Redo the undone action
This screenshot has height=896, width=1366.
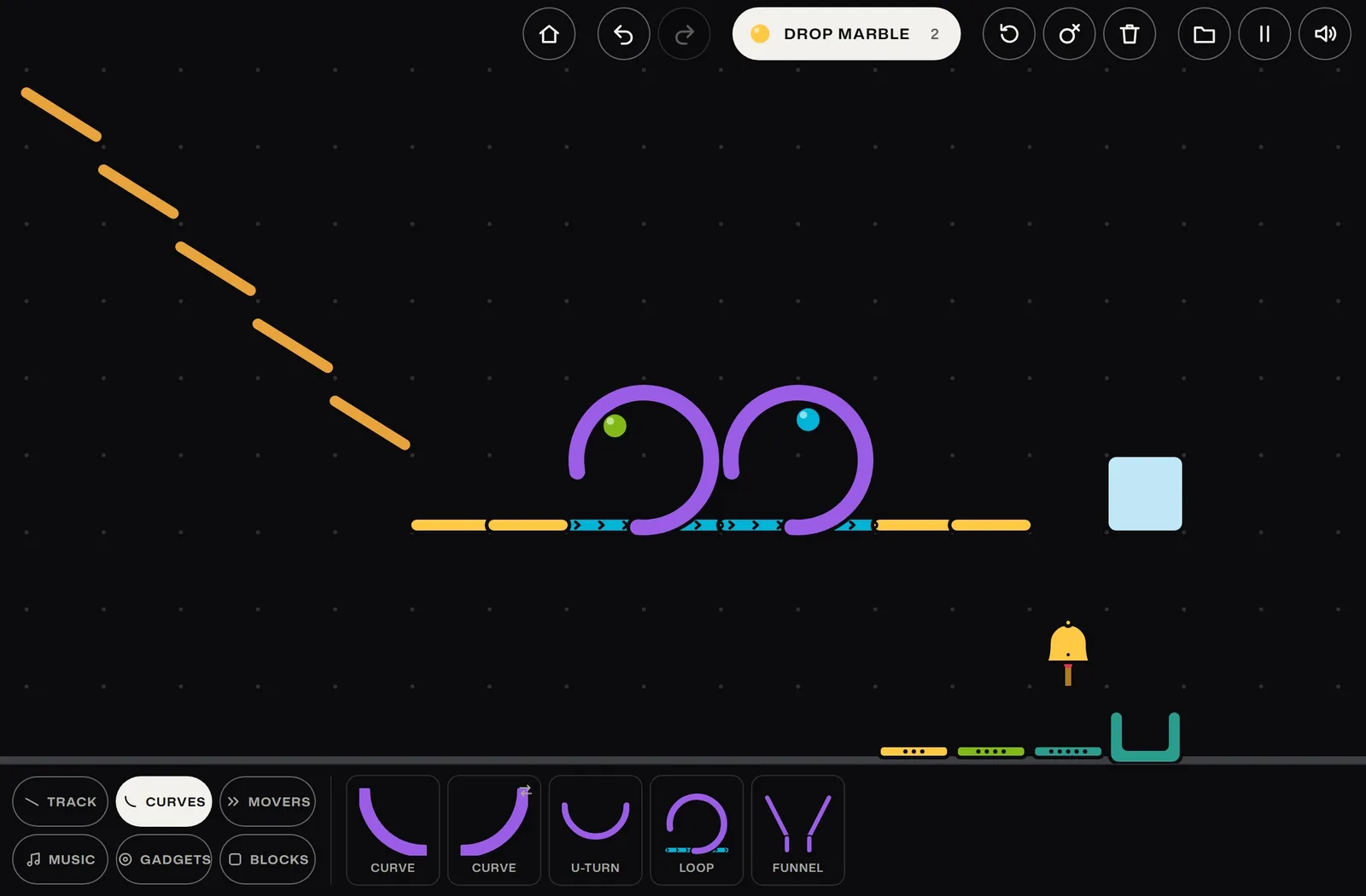pyautogui.click(x=684, y=34)
